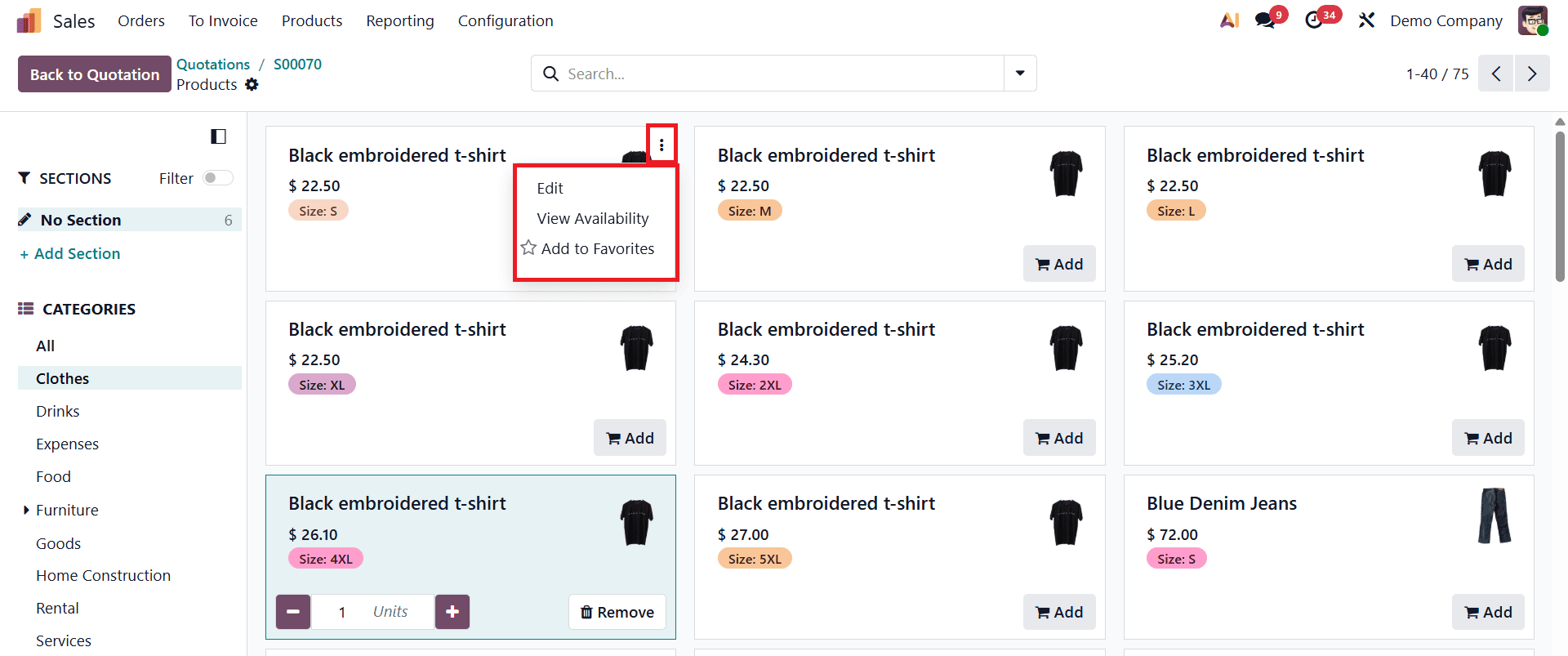Enable the Filter toggle in the SECTIONS panel

point(217,177)
